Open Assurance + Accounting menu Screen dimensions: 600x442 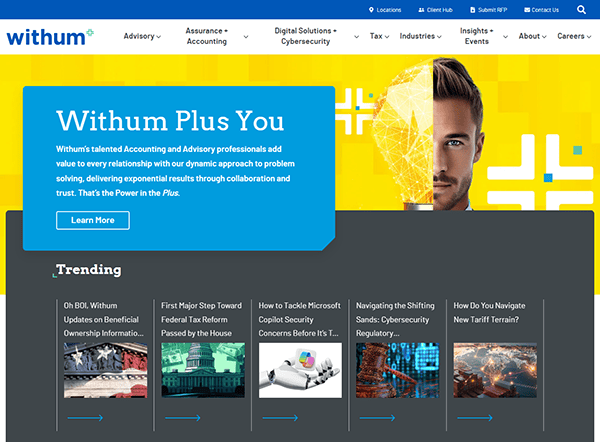[207, 36]
